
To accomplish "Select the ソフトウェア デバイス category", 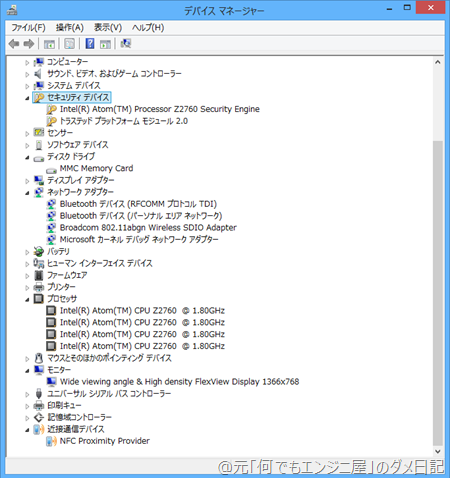I will 78,145.
